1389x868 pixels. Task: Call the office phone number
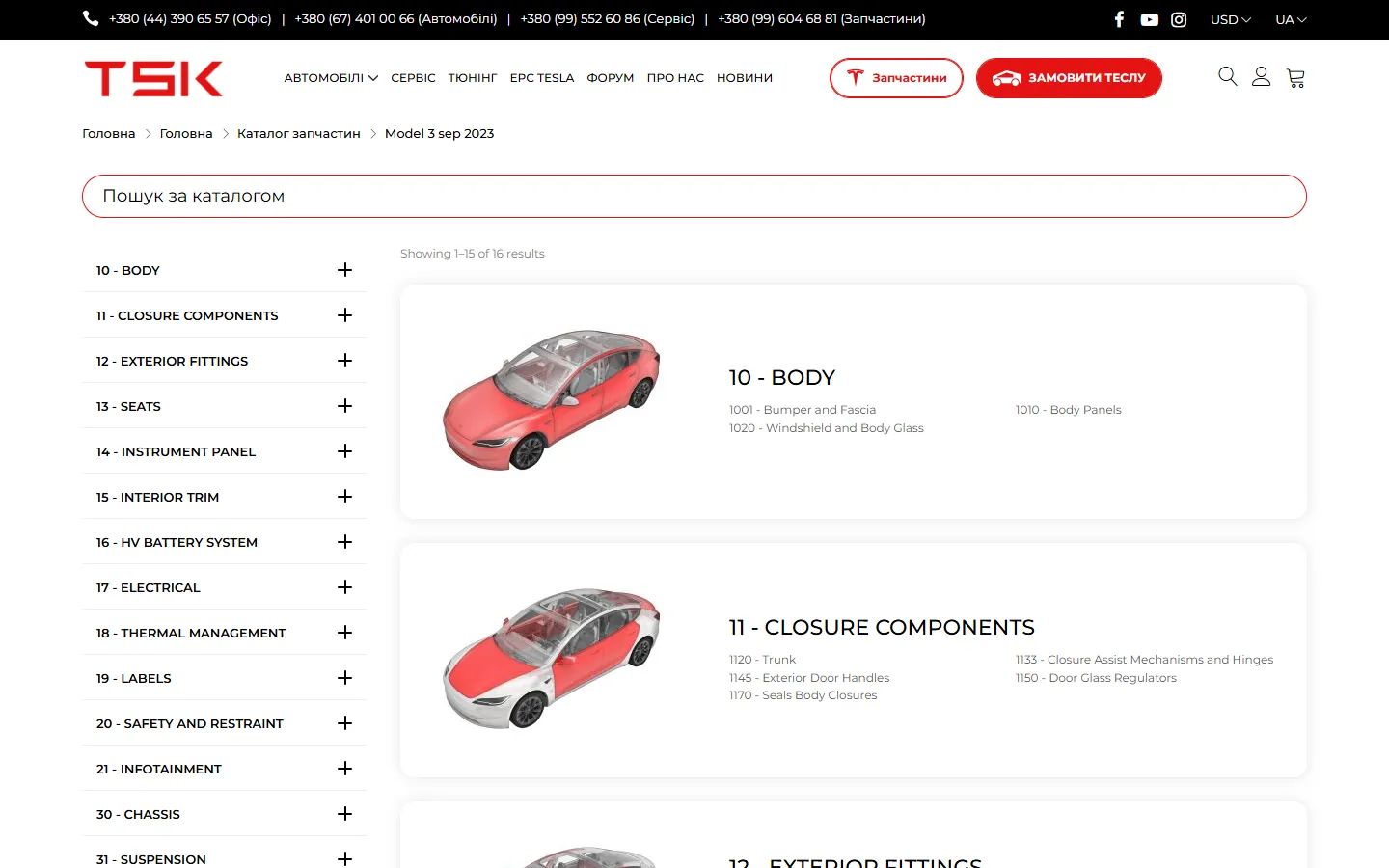(x=190, y=19)
